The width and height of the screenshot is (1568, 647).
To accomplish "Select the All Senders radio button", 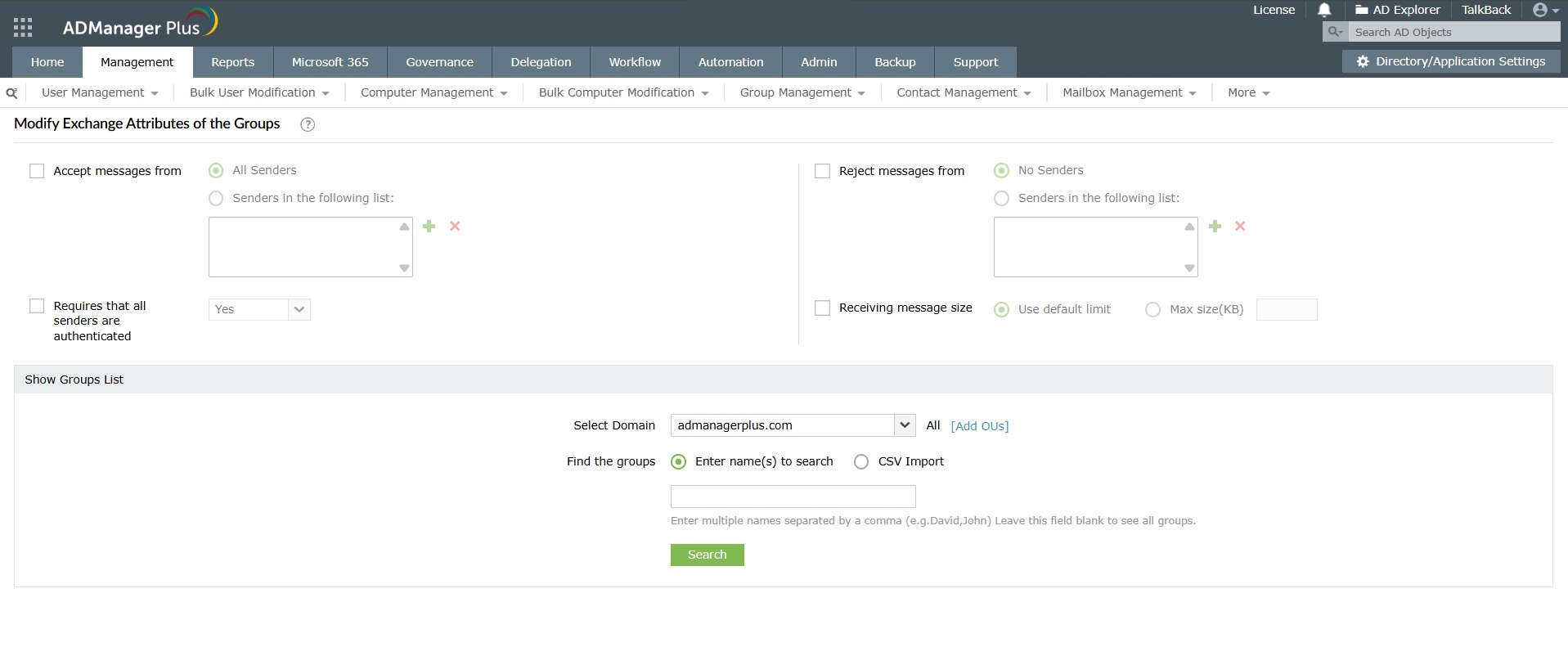I will pyautogui.click(x=216, y=170).
